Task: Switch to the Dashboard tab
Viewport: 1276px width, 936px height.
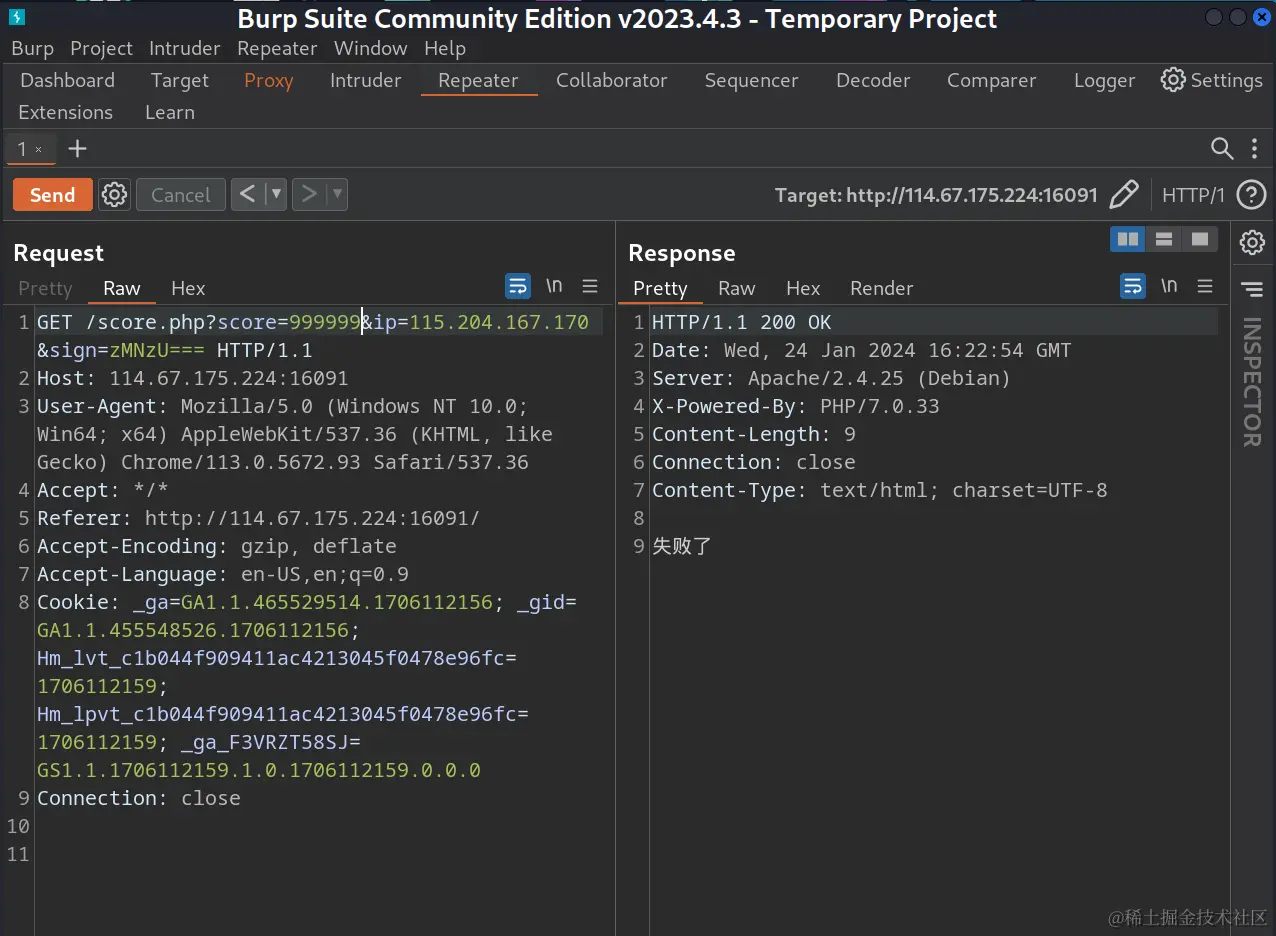Action: pos(67,80)
